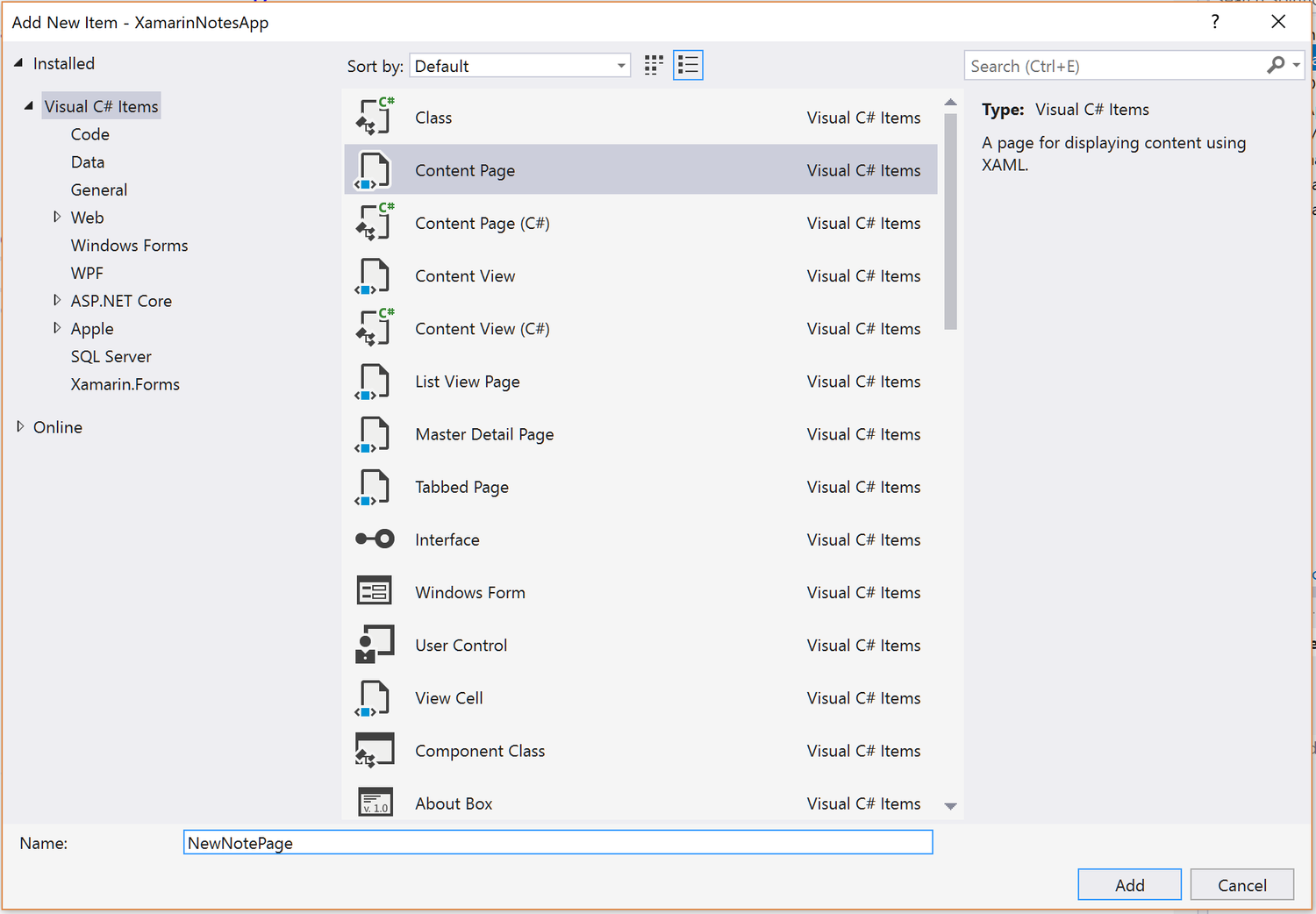This screenshot has height=914, width=1316.
Task: Select the List View Page template icon
Action: pyautogui.click(x=375, y=381)
